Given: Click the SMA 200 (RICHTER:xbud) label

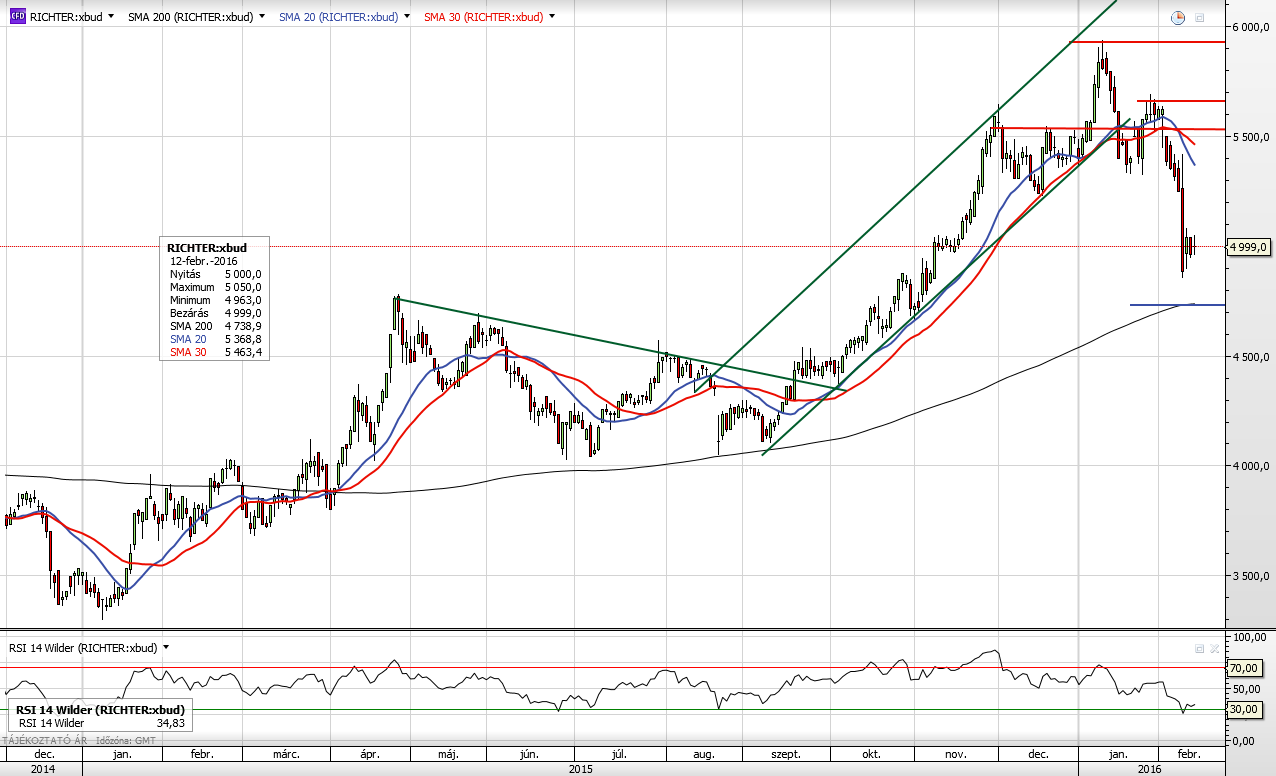Looking at the screenshot, I should [190, 17].
